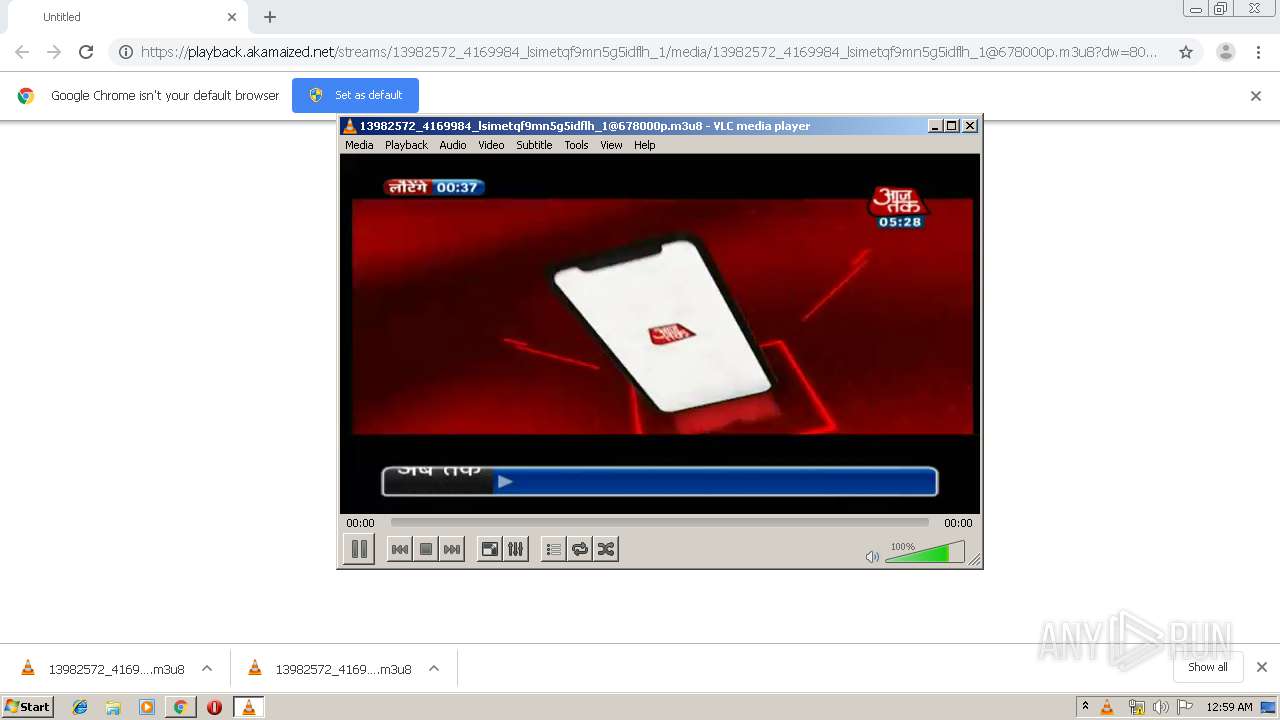Mute the VLC speaker icon
This screenshot has height=720, width=1280.
coord(872,556)
